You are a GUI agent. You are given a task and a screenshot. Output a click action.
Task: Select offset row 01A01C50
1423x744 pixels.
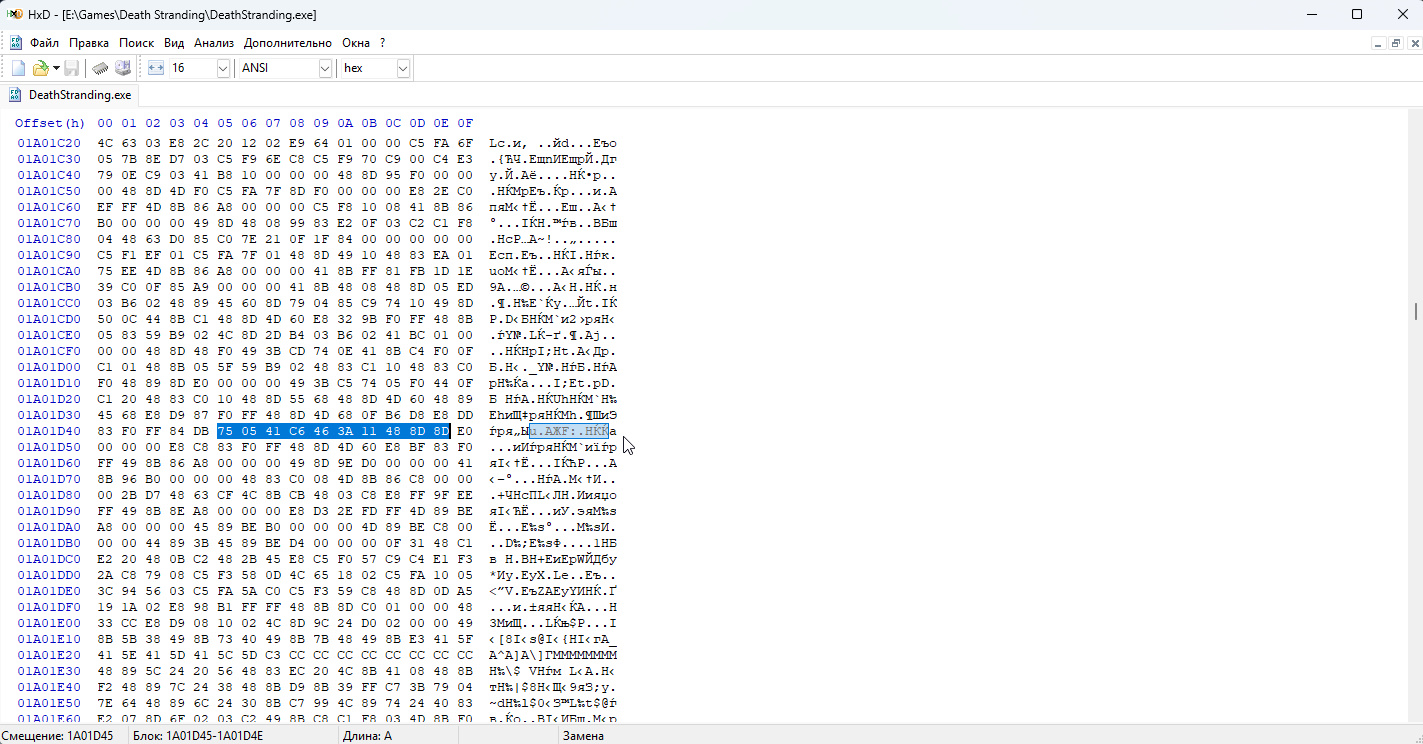coord(49,191)
